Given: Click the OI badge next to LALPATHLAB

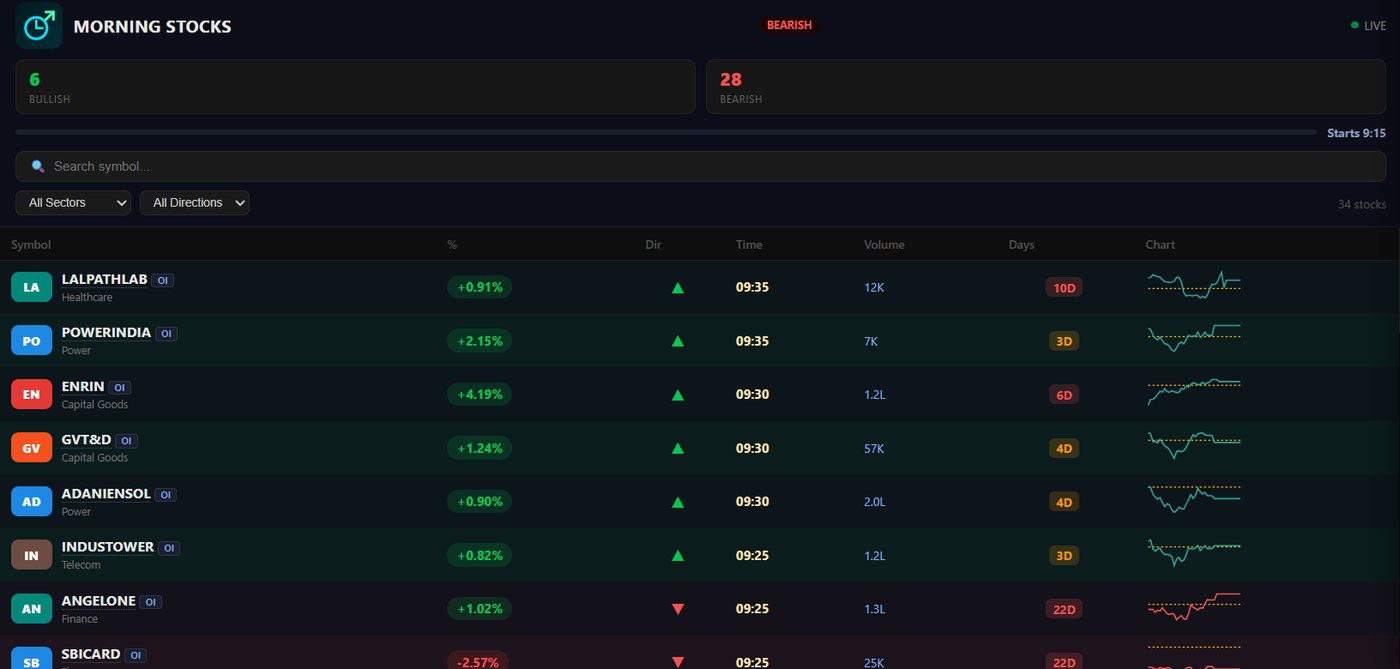Looking at the screenshot, I should click(x=163, y=280).
